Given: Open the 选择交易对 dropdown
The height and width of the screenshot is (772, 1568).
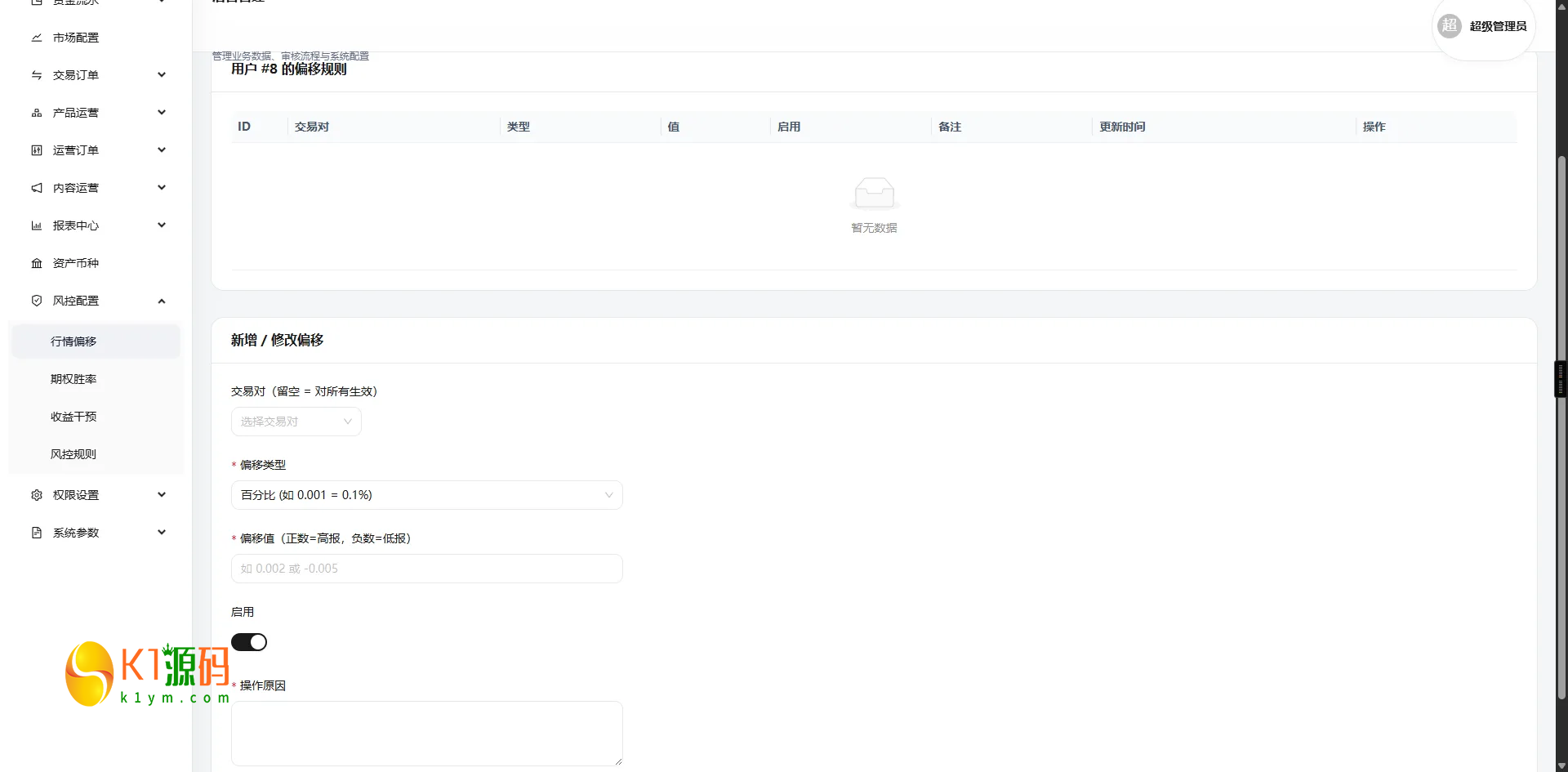Looking at the screenshot, I should click(x=296, y=422).
